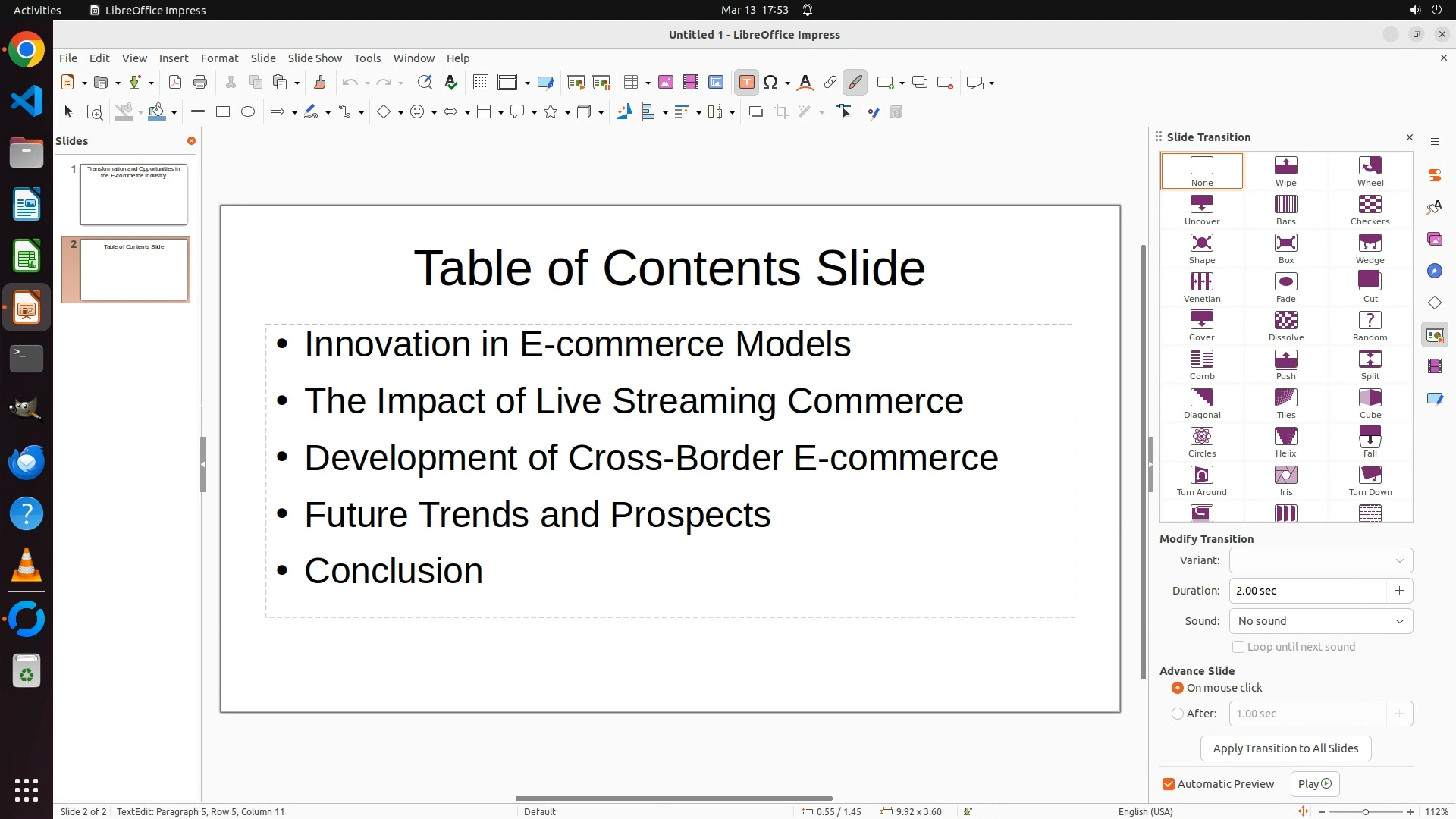Click the zoom slider in status bar
The image size is (1456, 819).
pyautogui.click(x=1365, y=811)
